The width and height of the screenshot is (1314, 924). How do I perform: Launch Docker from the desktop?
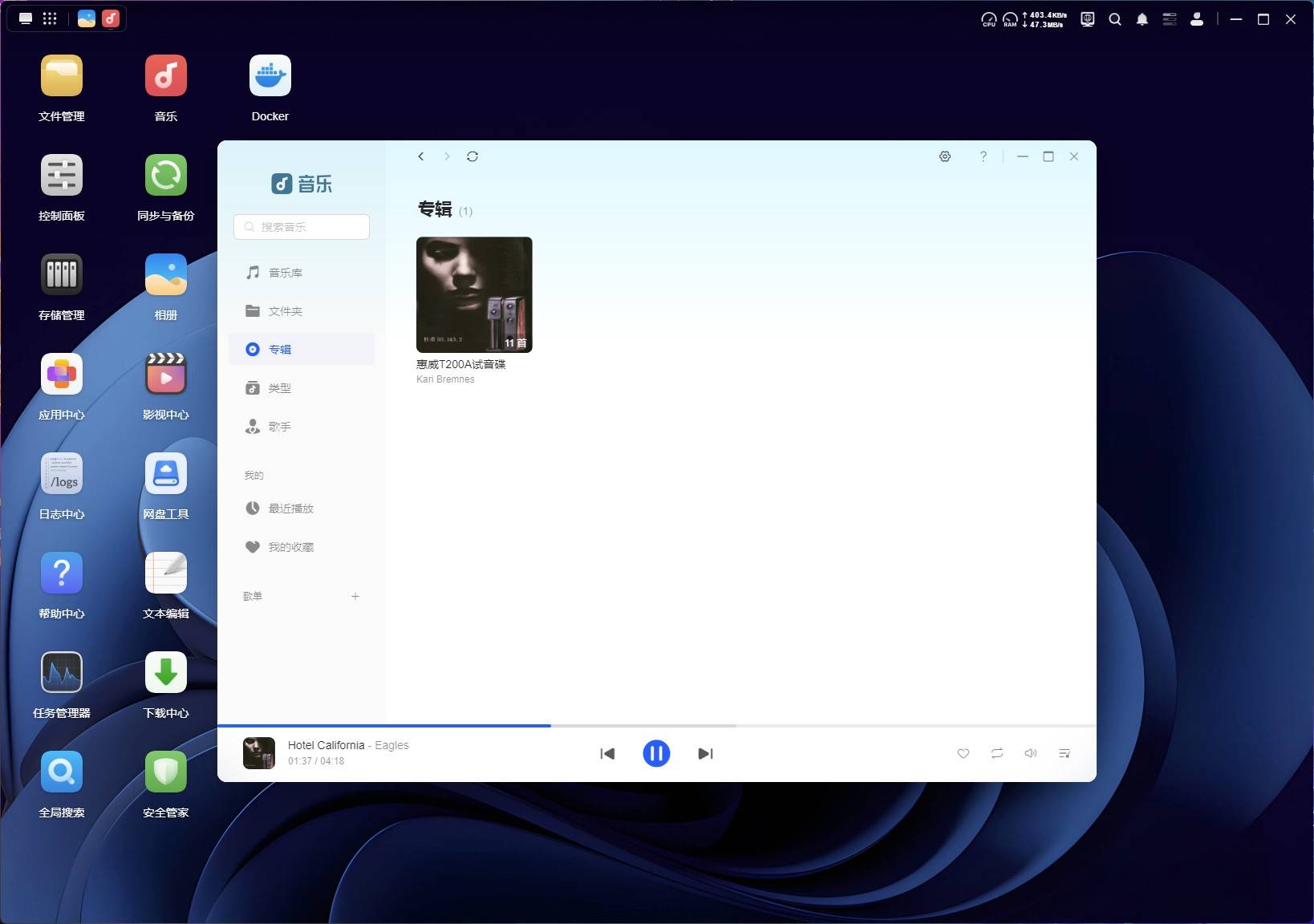270,75
